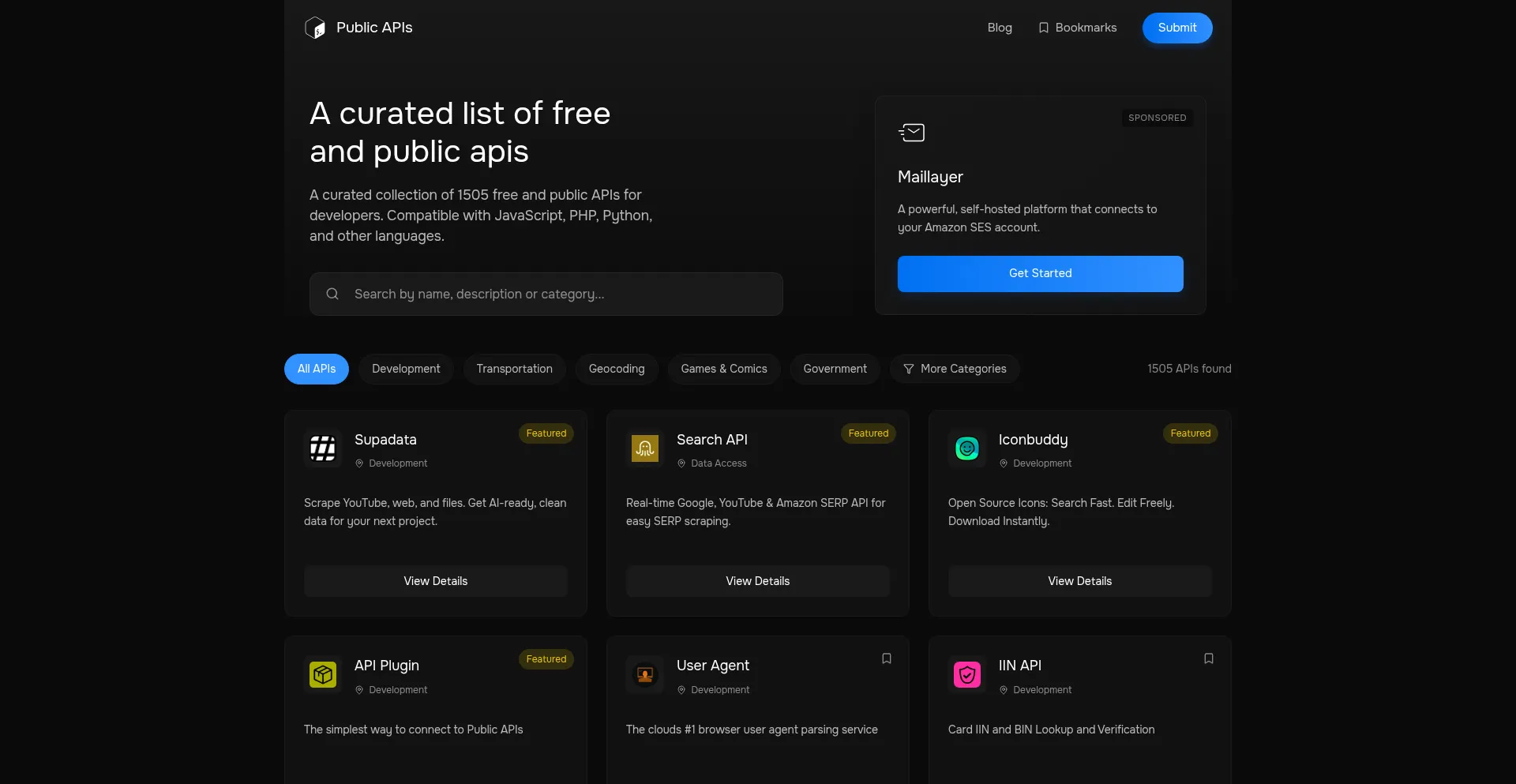
Task: Select the All APIs filter
Action: [317, 369]
